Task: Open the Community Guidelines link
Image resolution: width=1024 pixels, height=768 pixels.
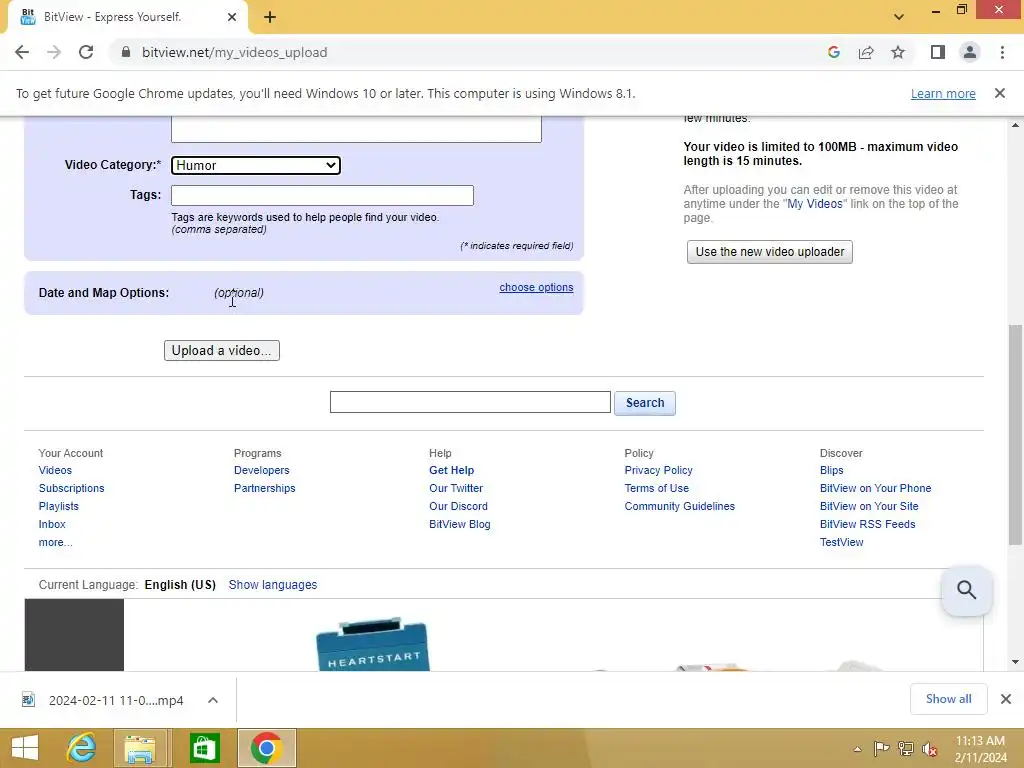Action: coord(679,506)
